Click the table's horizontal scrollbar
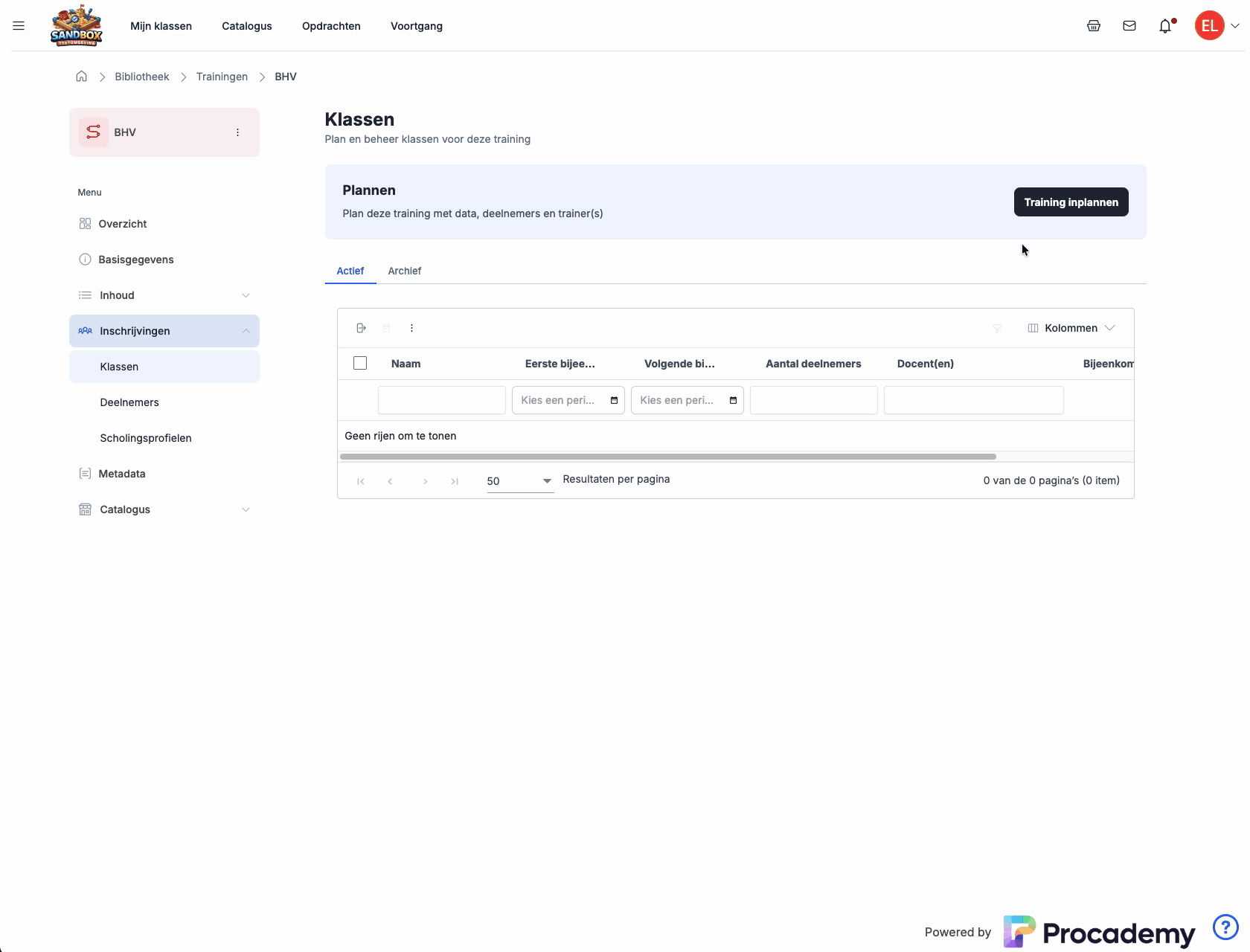The image size is (1250, 952). (x=667, y=457)
